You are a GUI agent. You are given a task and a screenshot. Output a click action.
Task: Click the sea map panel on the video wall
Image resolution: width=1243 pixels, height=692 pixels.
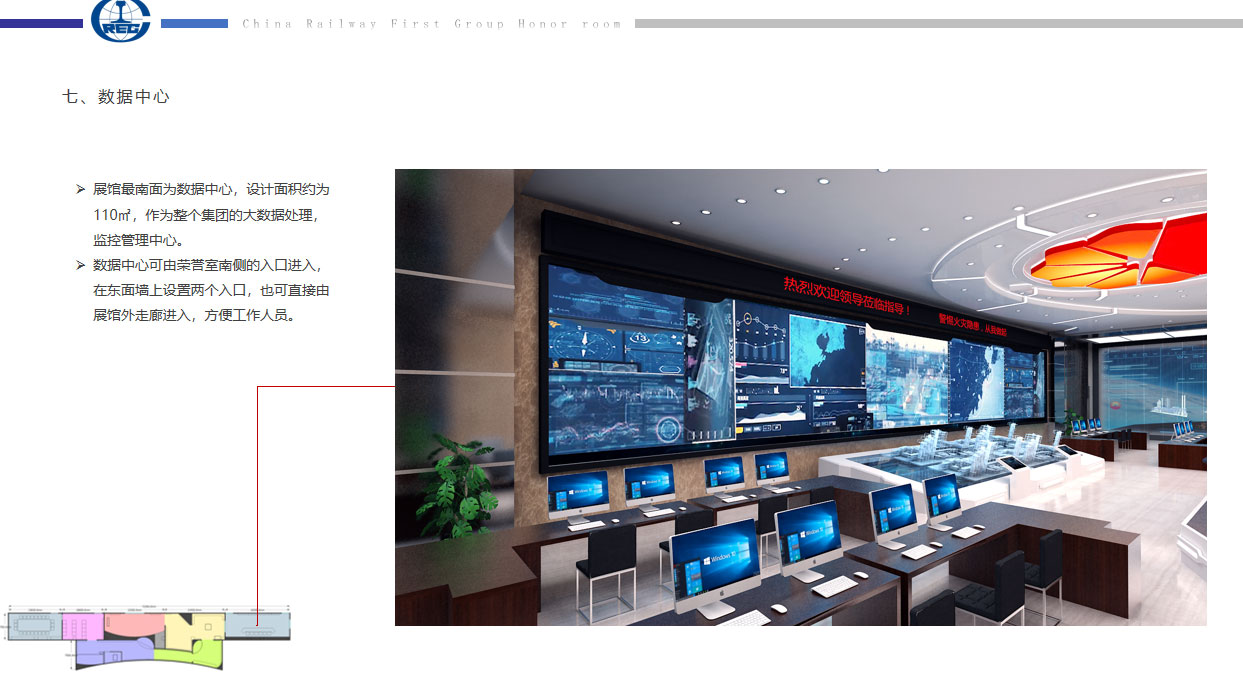(827, 351)
